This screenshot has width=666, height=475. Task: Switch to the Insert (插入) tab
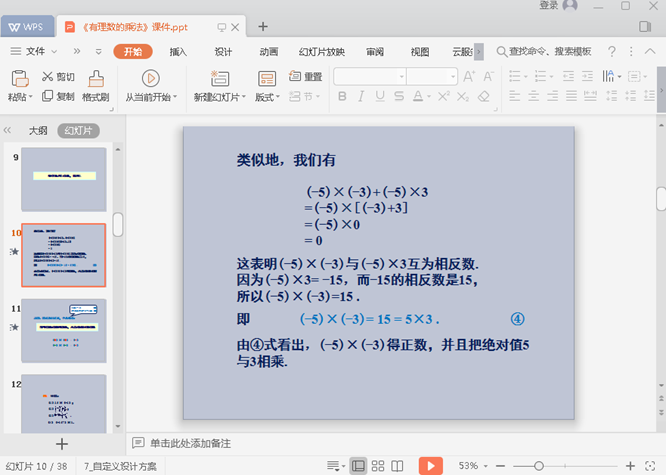point(178,52)
